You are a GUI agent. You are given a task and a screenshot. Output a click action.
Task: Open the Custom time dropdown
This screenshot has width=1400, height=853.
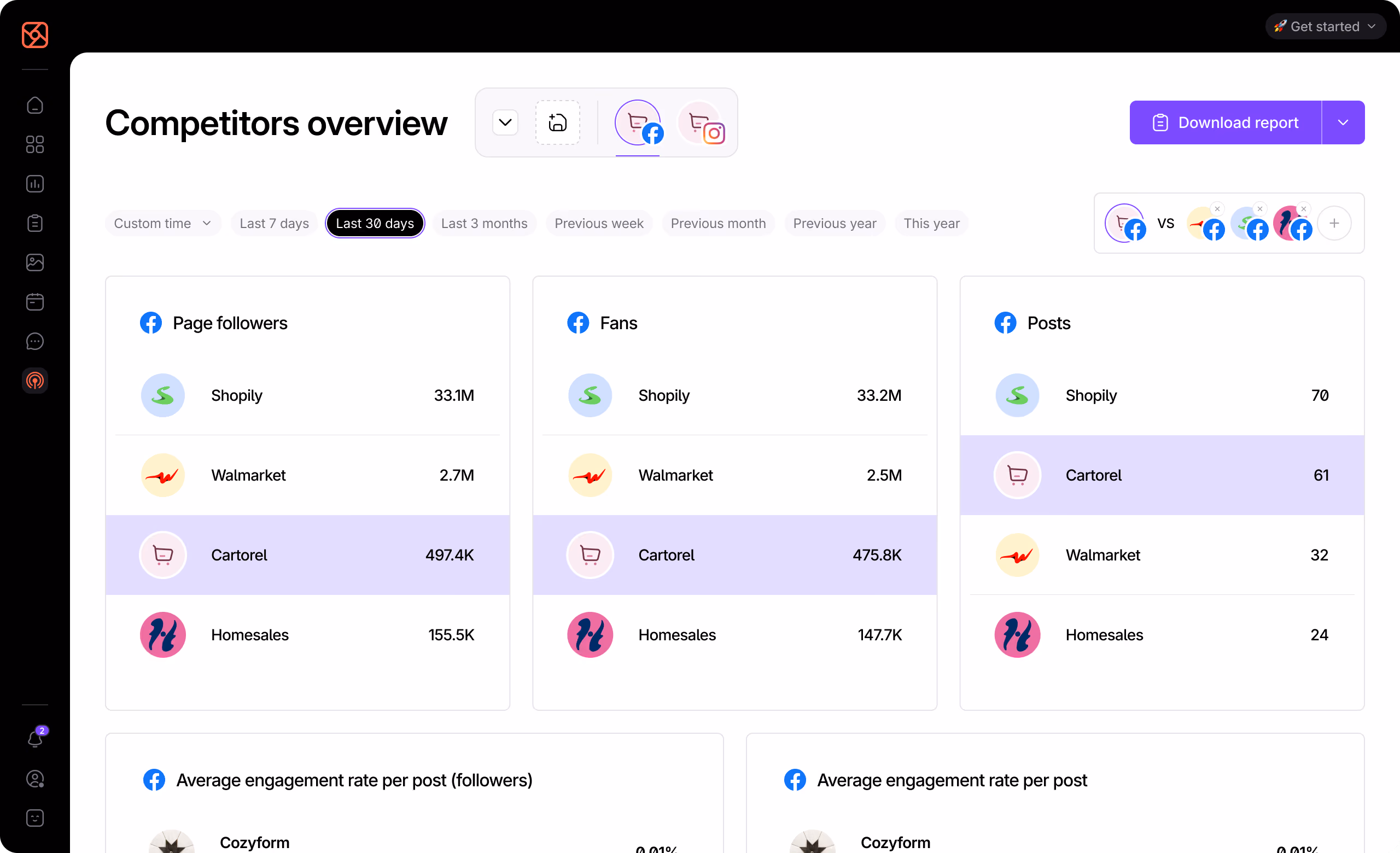click(162, 223)
